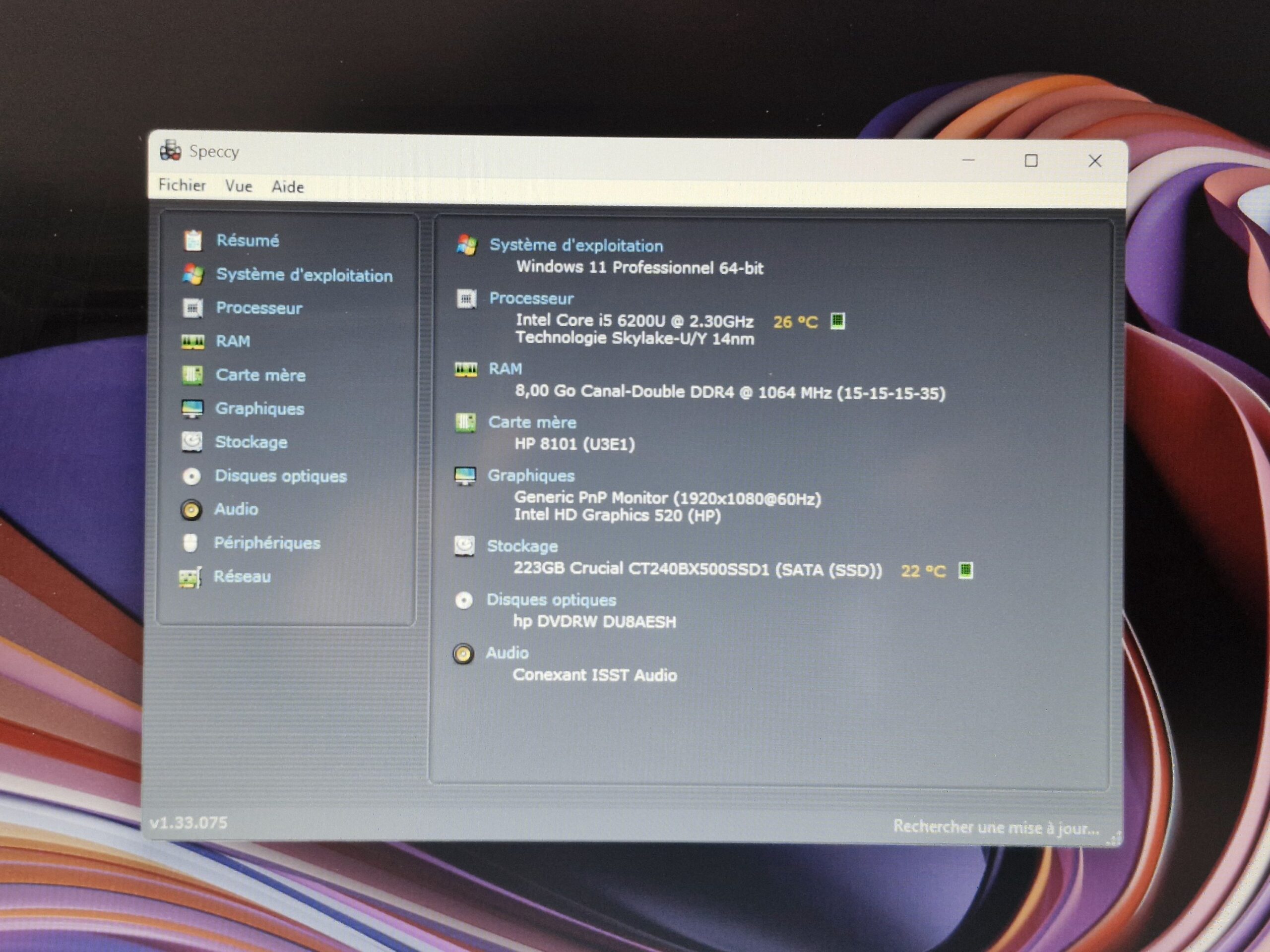Screen dimensions: 1270x952
Task: Click the Processeur chip icon in sidebar
Action: click(x=192, y=308)
